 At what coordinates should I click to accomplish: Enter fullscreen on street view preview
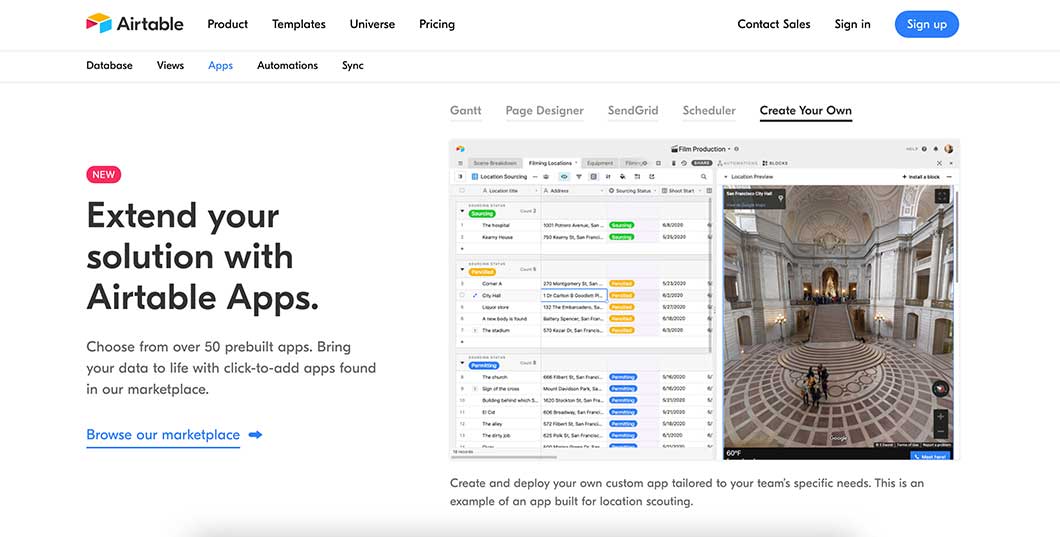[x=942, y=196]
